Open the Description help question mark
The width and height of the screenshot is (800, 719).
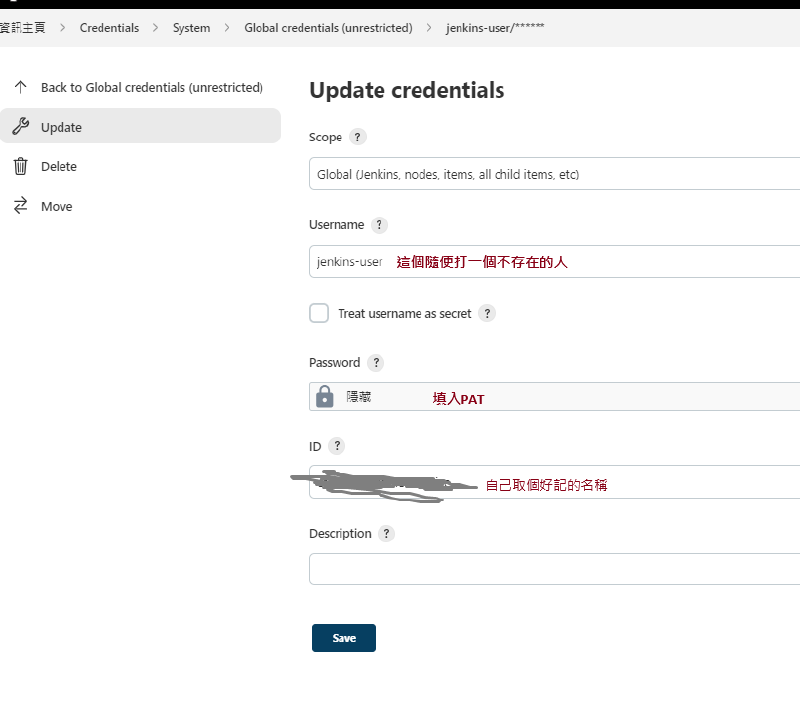pos(386,534)
